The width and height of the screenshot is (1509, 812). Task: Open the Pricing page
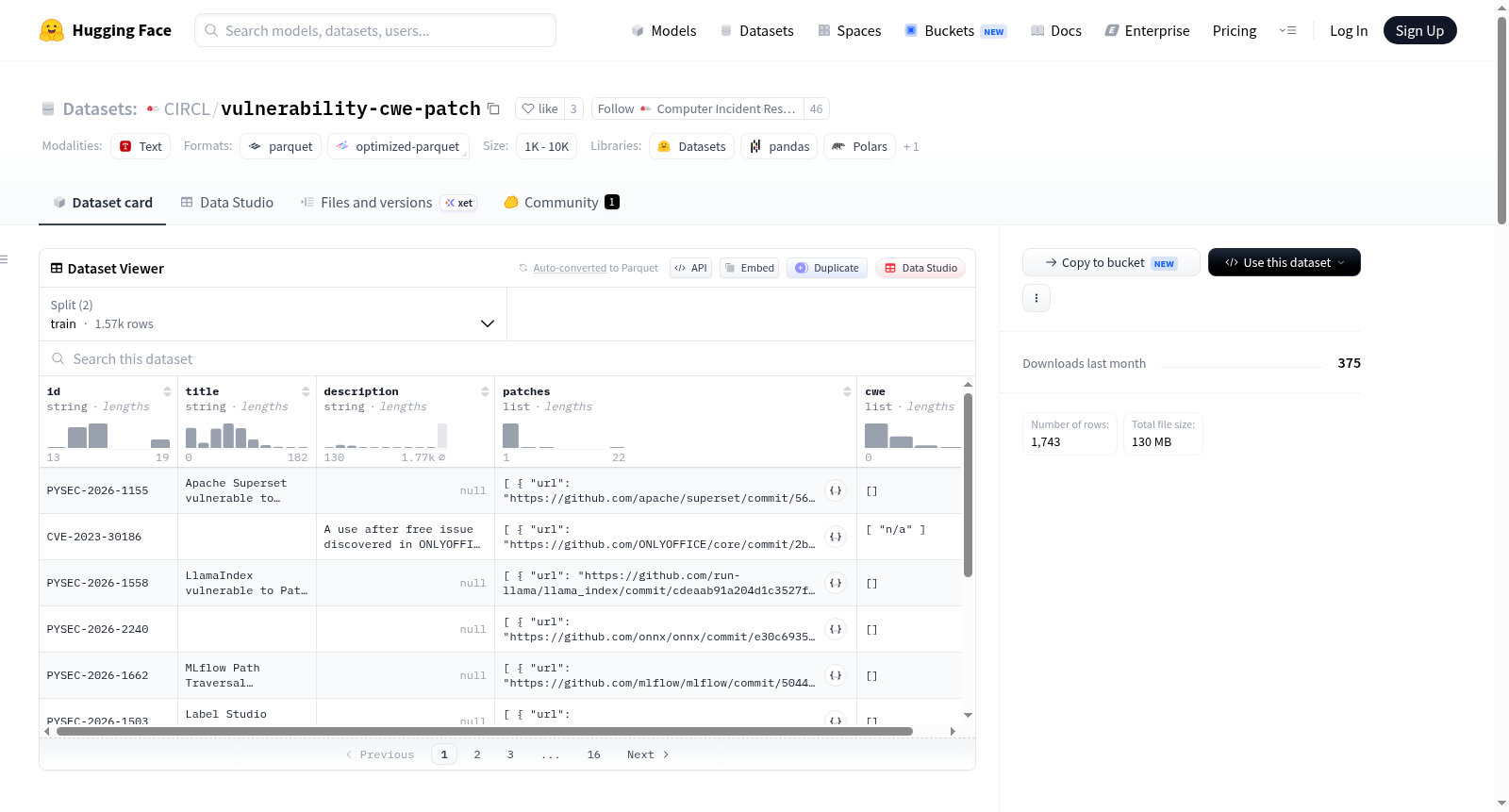pos(1235,30)
